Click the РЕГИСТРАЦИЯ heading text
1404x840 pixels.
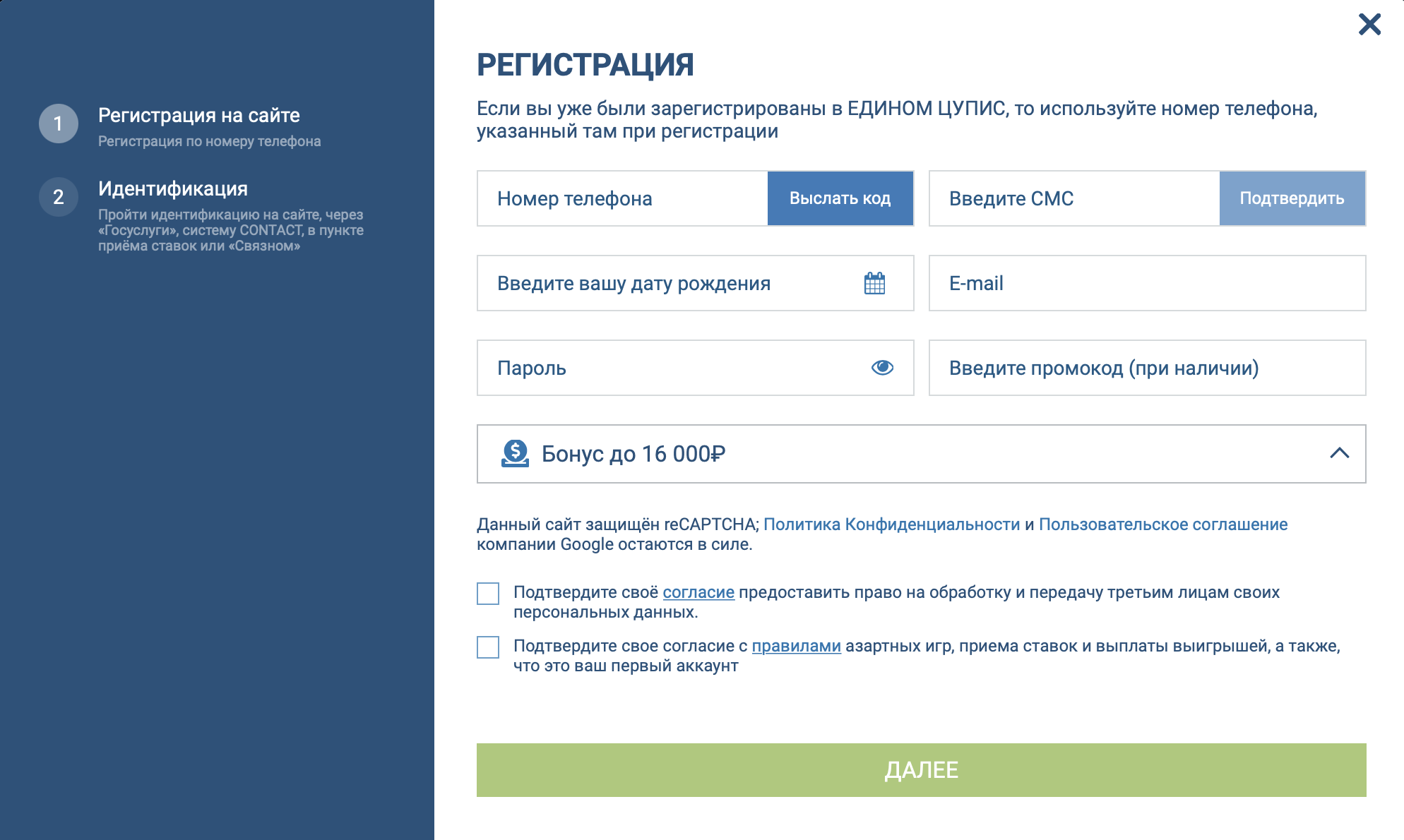click(585, 65)
